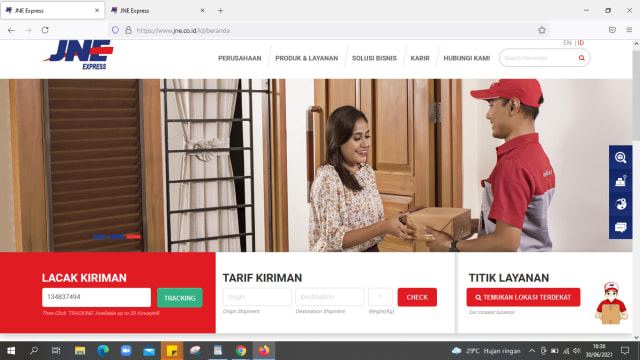640x360 pixels.
Task: Switch language to EN
Action: tap(567, 43)
